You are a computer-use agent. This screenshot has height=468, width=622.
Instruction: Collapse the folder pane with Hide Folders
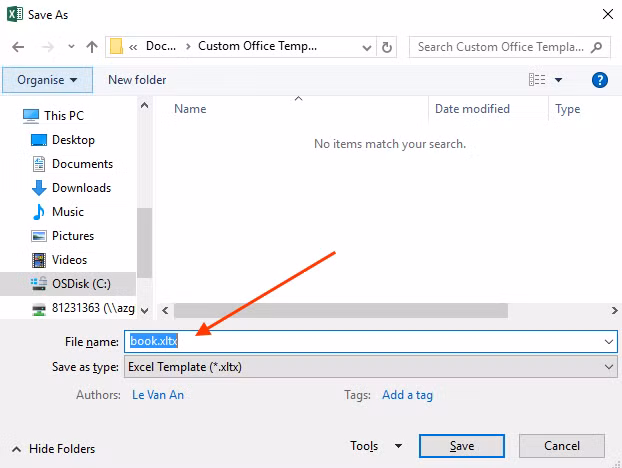[x=56, y=449]
